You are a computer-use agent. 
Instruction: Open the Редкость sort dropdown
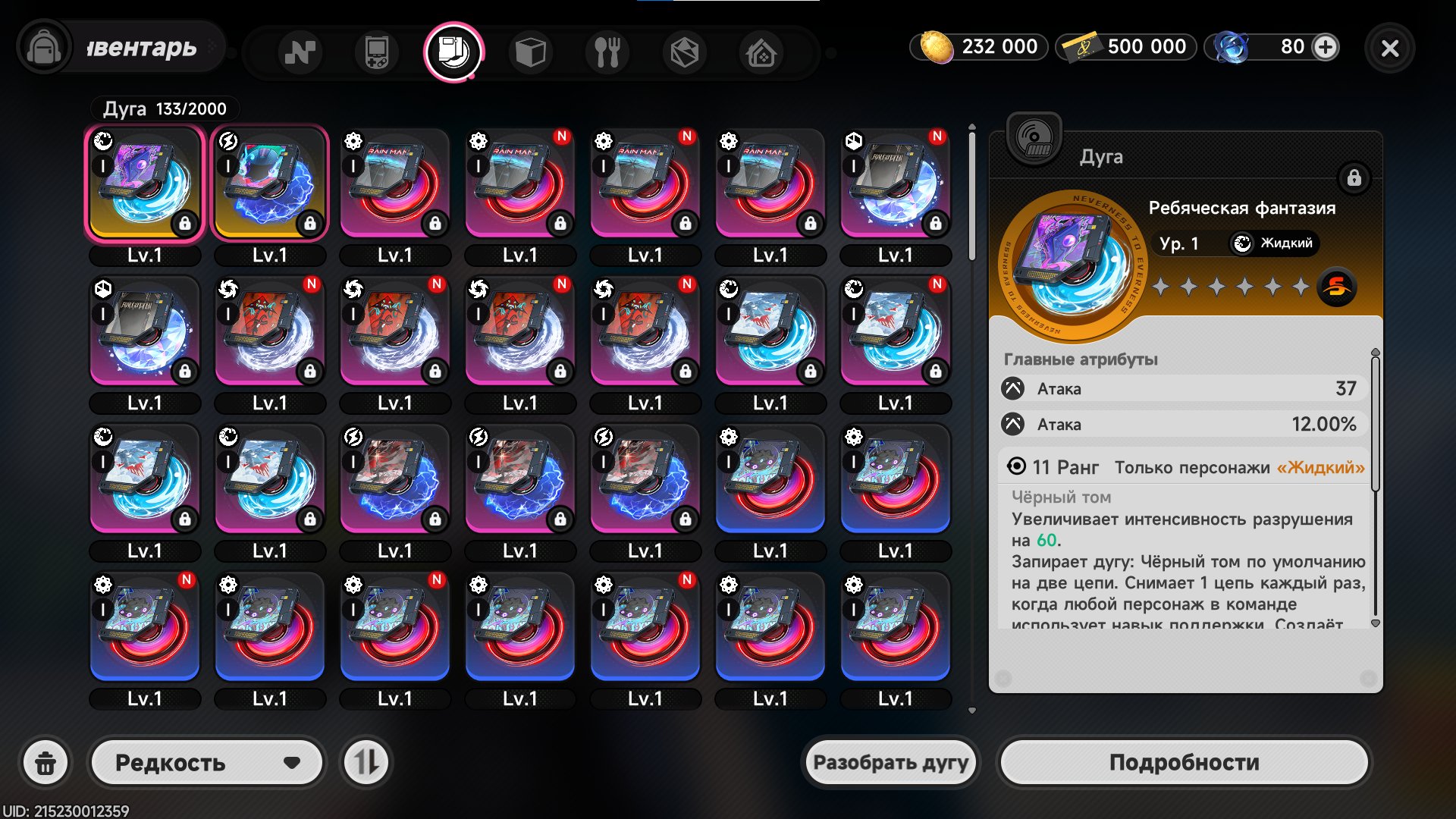[x=206, y=762]
